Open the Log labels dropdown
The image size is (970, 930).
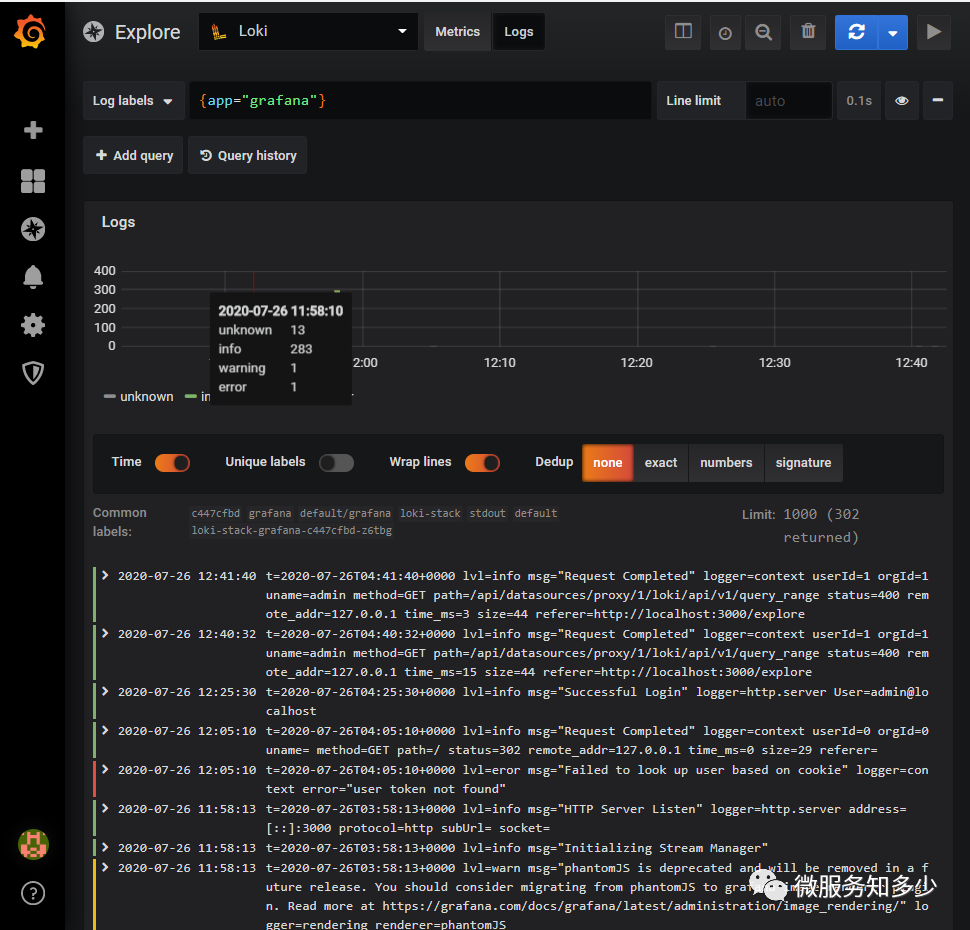click(x=134, y=100)
